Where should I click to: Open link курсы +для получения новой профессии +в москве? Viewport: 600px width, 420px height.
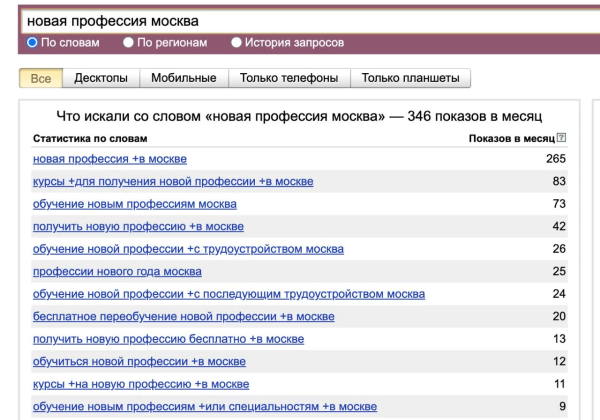tap(173, 181)
